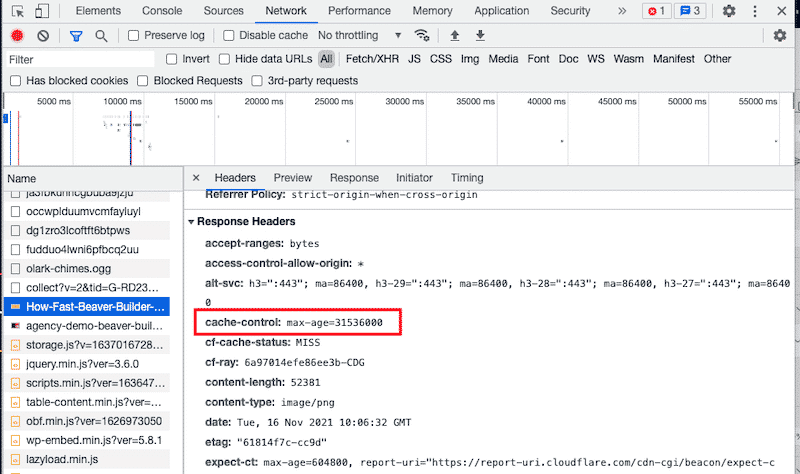
Task: Toggle the blue filter funnel icon
Action: [x=76, y=36]
